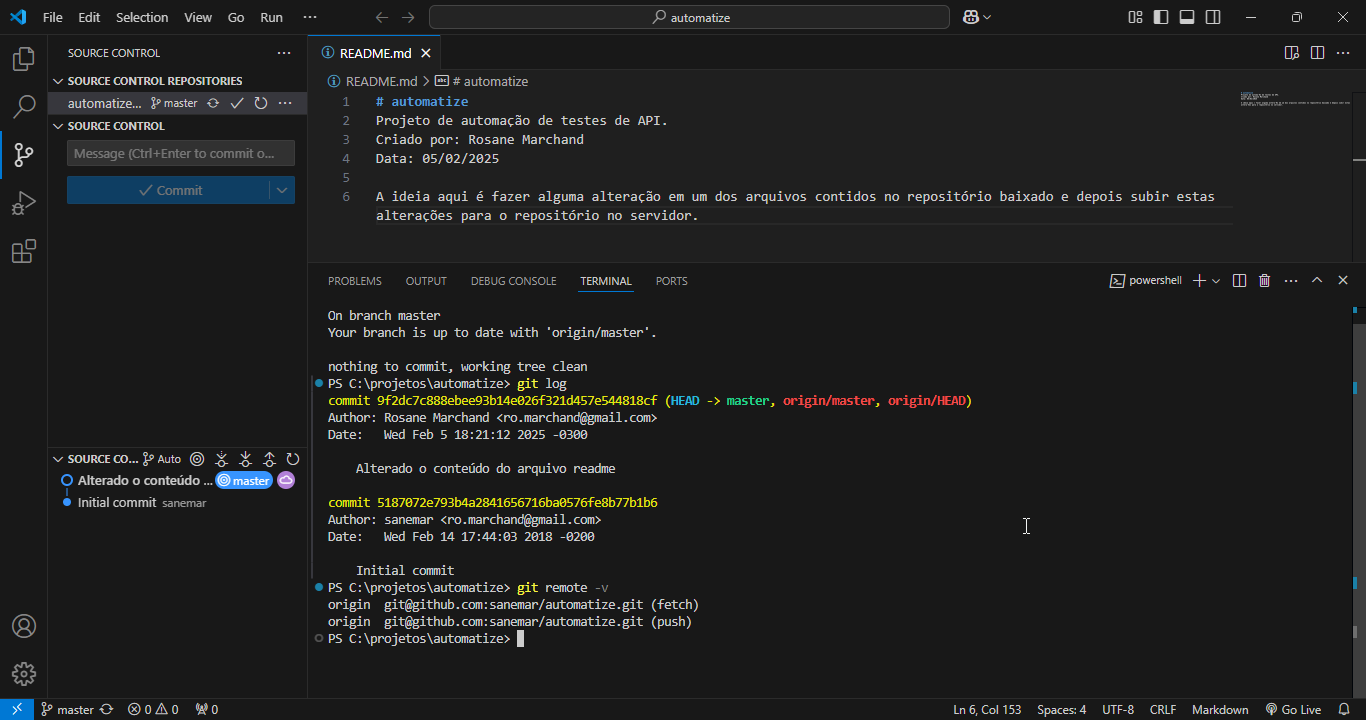The height and width of the screenshot is (720, 1366).
Task: Open the Accounts menu in activity bar
Action: (23, 626)
